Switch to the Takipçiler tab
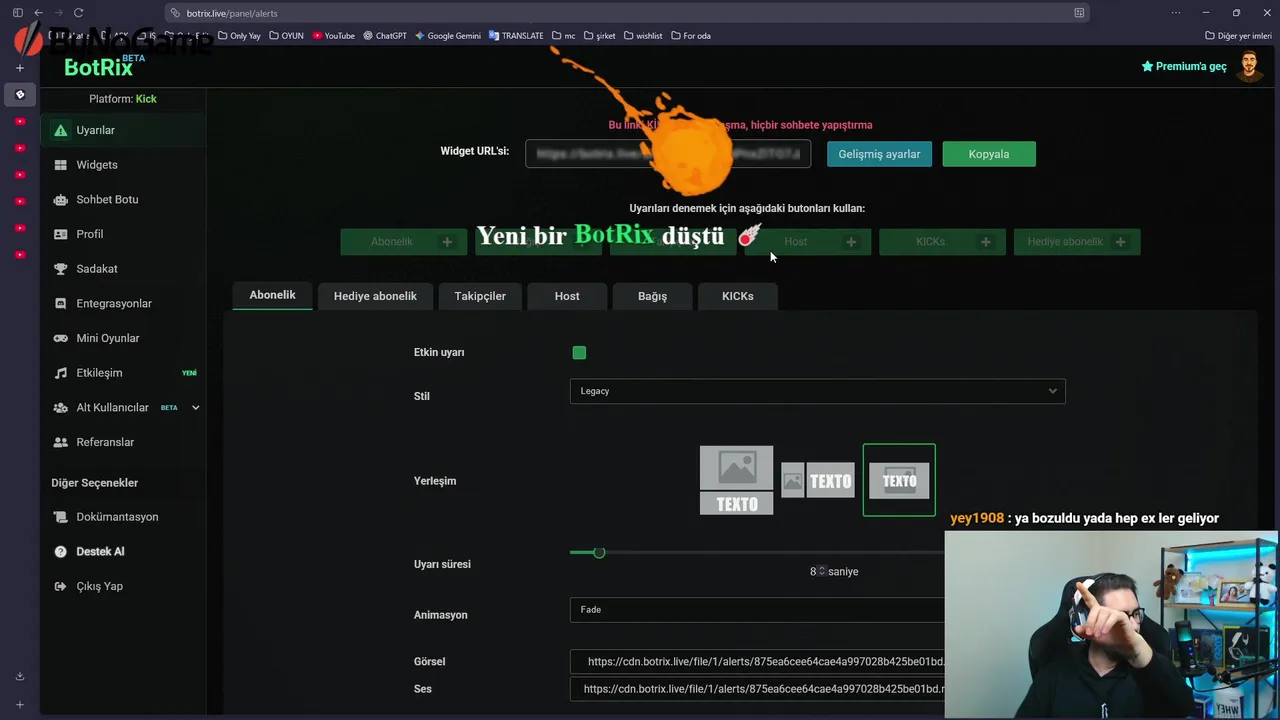The width and height of the screenshot is (1280, 720). (480, 296)
